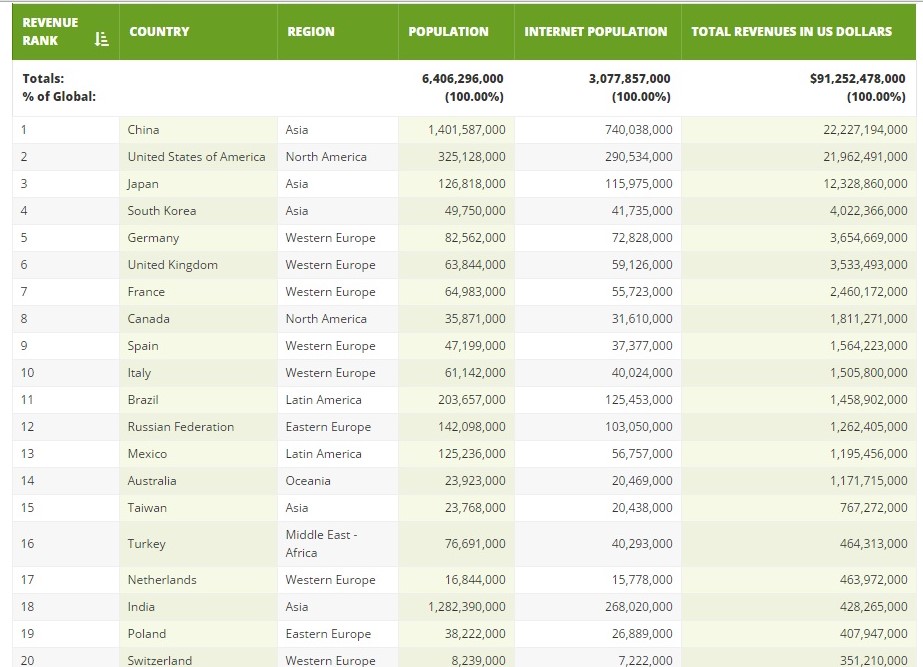This screenshot has width=923, height=667.
Task: Select Brazil's Latin America region cell
Action: tap(323, 400)
